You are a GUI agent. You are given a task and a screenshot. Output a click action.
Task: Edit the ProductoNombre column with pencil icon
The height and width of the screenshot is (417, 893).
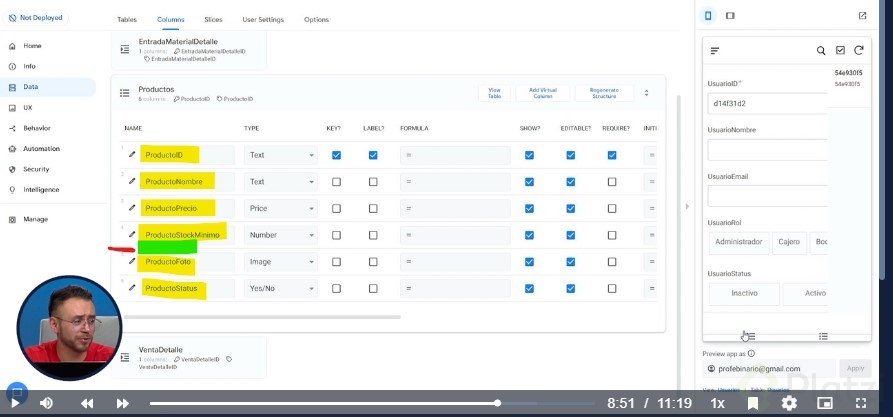[132, 182]
